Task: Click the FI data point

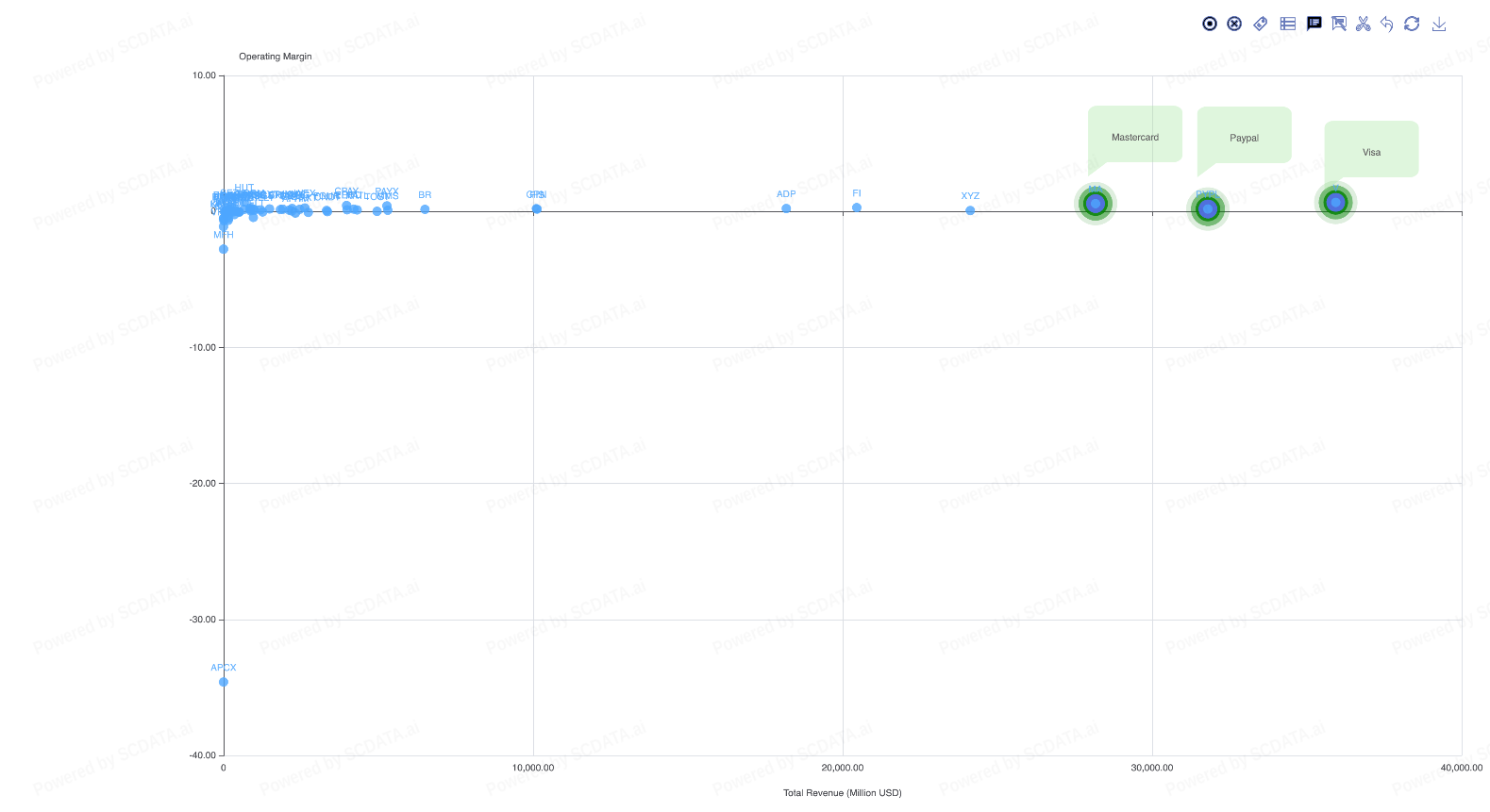Action: 857,207
